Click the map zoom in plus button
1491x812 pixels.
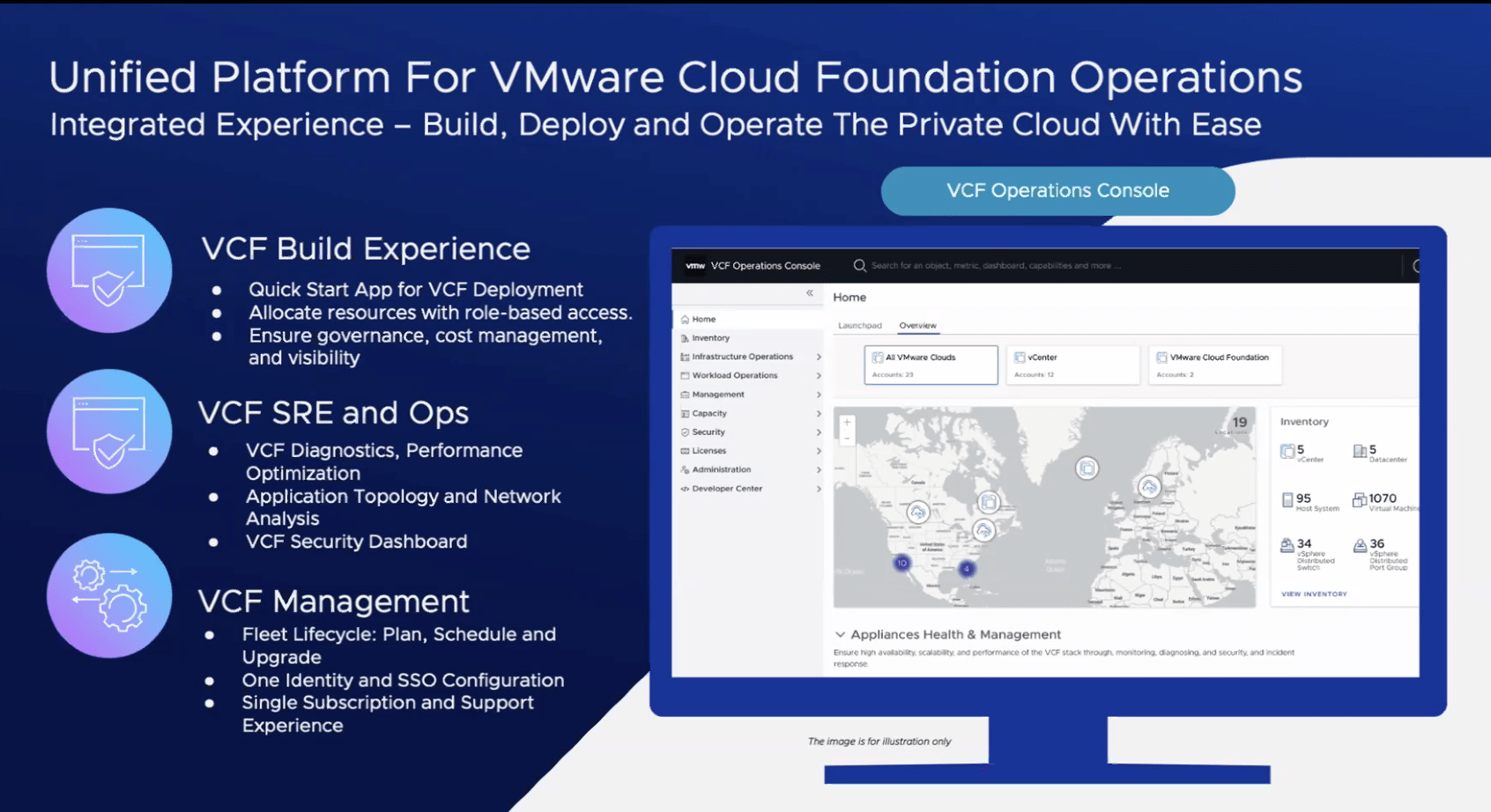847,423
